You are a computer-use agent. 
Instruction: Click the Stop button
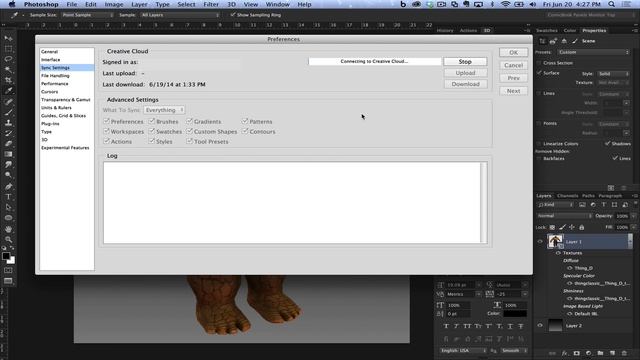465,61
